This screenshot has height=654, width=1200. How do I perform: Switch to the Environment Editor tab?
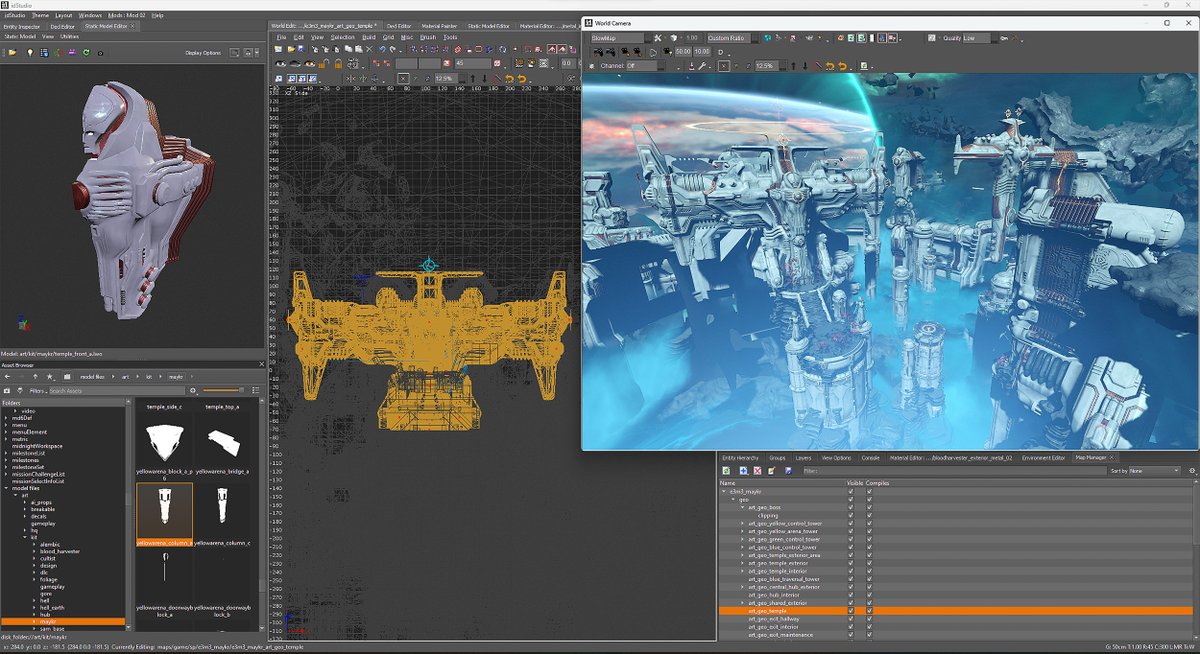click(x=1043, y=457)
